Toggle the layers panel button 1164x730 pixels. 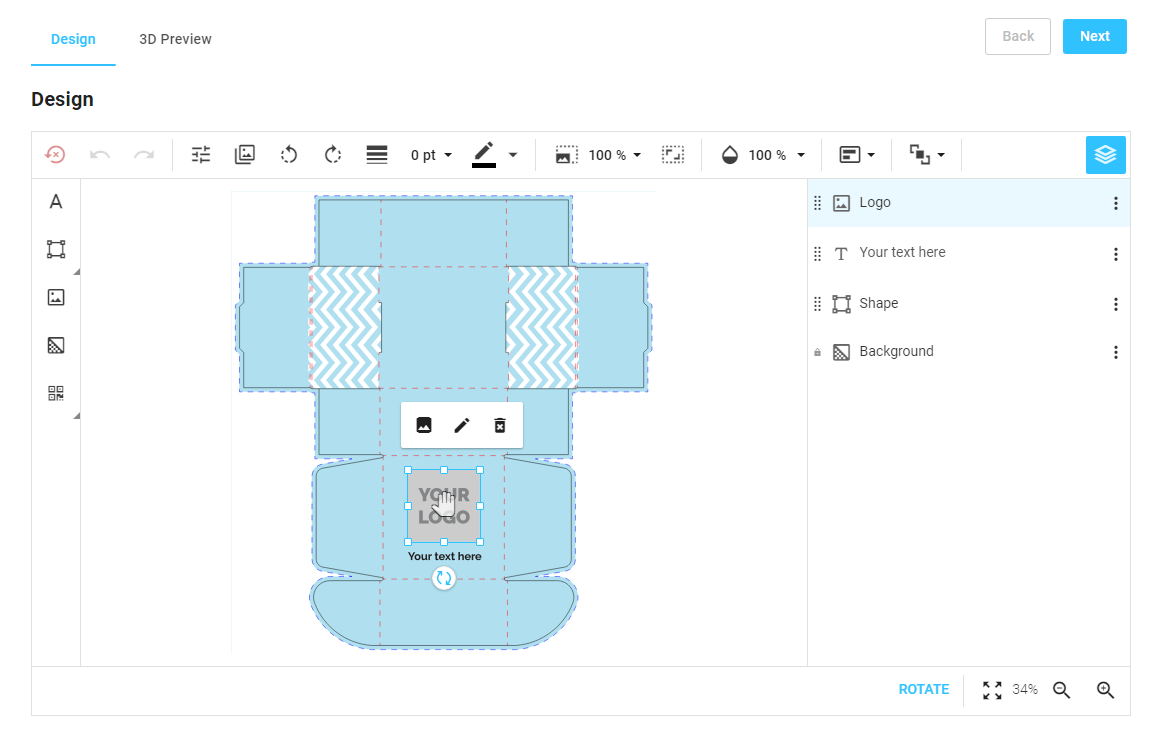1105,154
